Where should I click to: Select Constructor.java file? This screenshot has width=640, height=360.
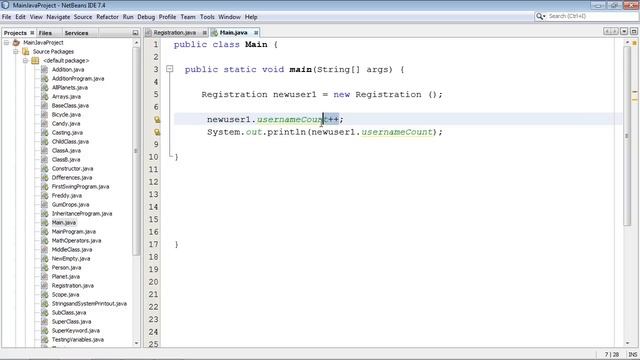[72, 168]
